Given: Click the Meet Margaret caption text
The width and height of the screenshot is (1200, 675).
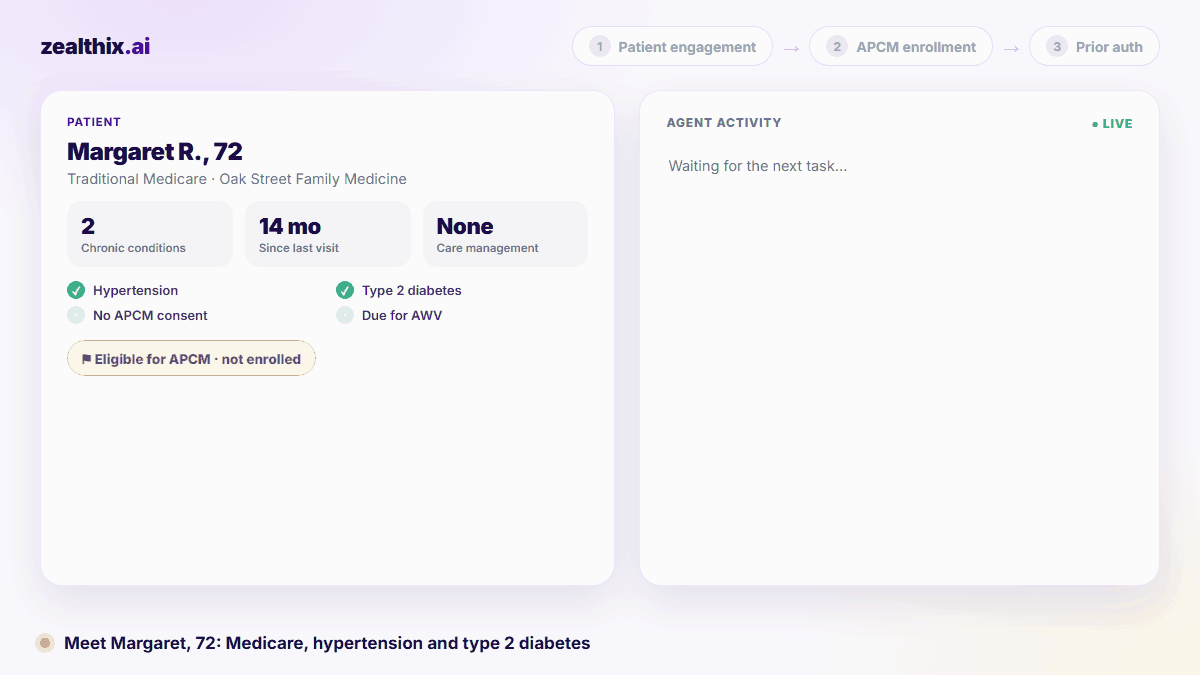Looking at the screenshot, I should click(327, 643).
